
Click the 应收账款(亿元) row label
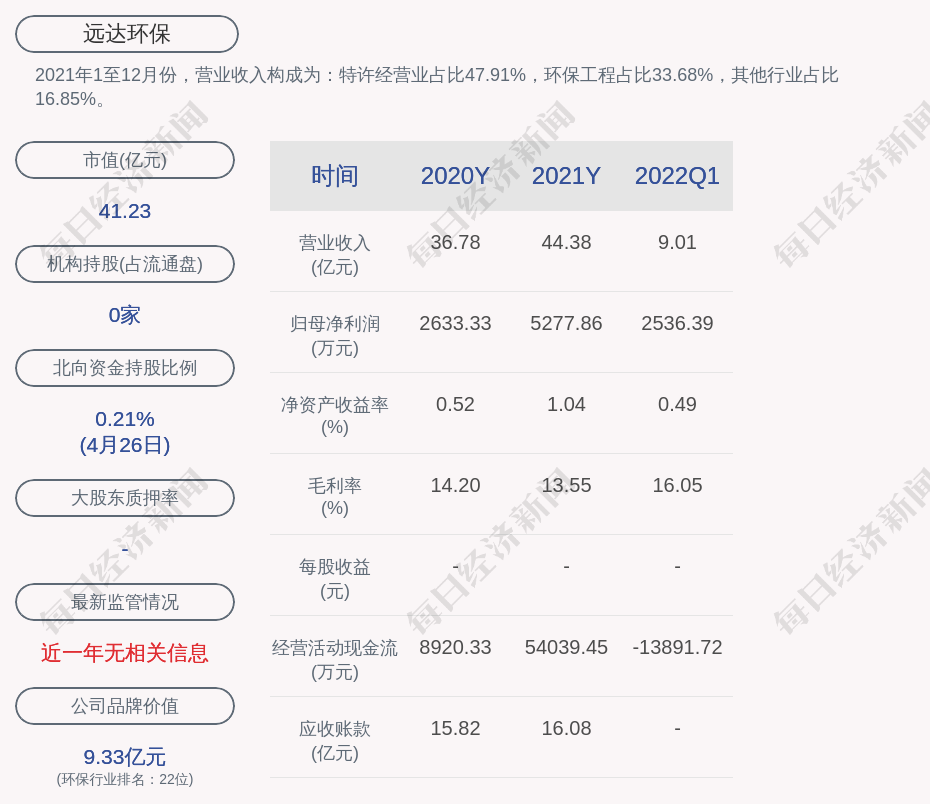tap(335, 741)
